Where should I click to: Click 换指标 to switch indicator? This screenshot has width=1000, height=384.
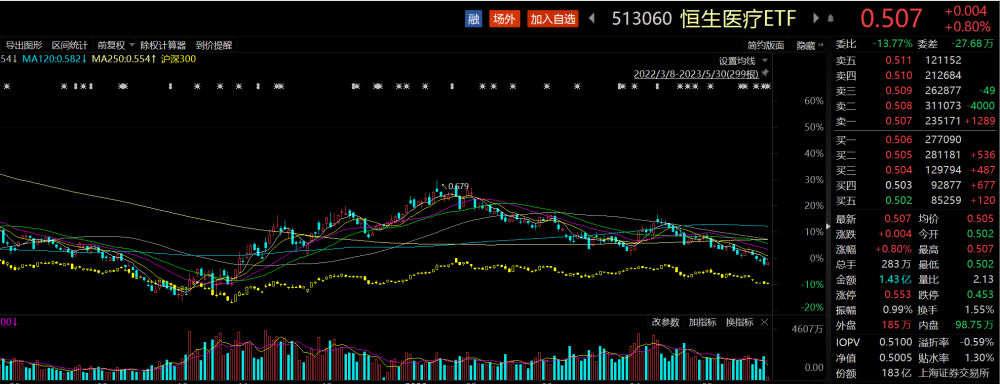click(740, 321)
